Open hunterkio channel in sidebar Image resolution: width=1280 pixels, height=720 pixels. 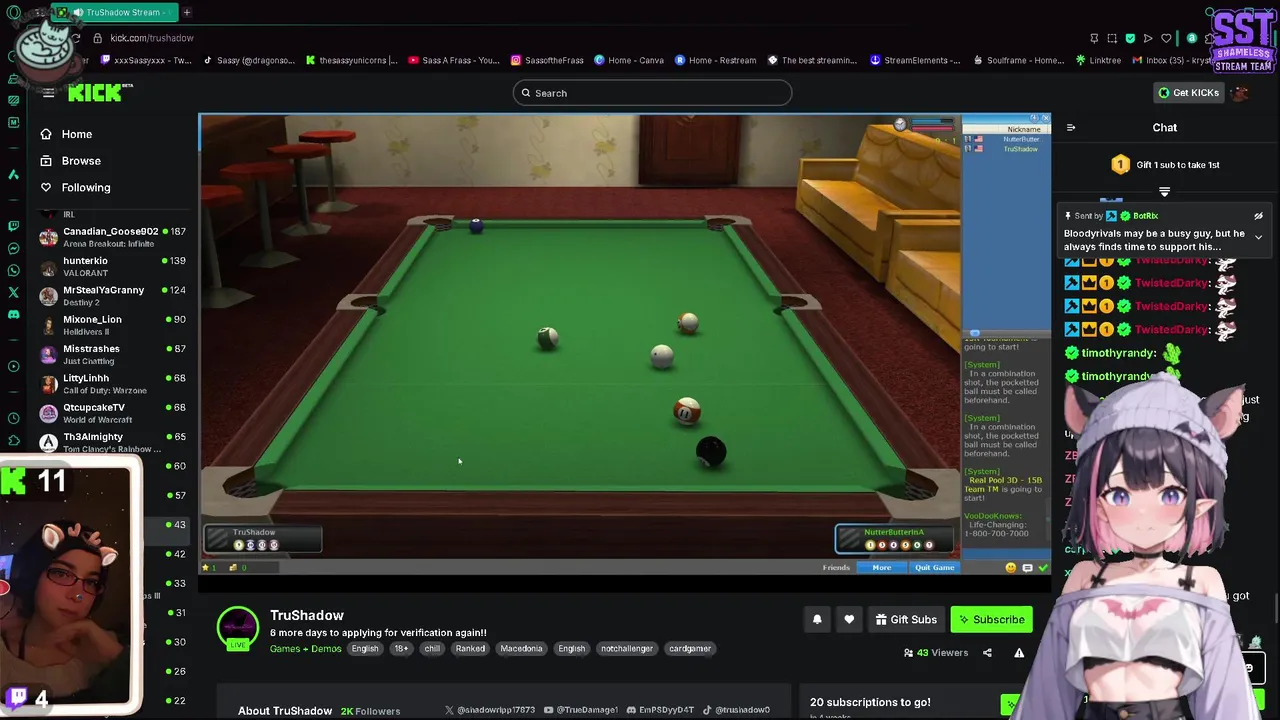112,266
